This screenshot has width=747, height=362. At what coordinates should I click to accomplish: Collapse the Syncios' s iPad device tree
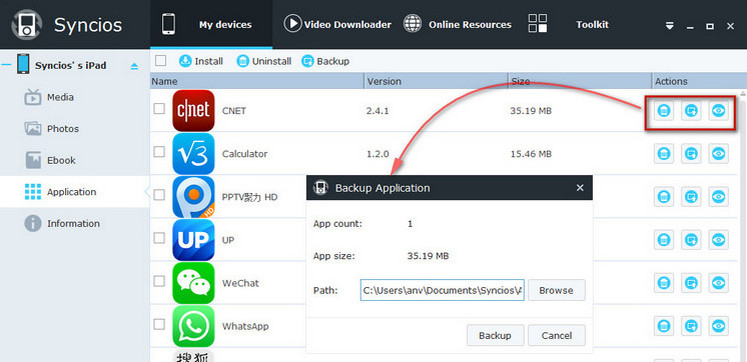coord(7,65)
